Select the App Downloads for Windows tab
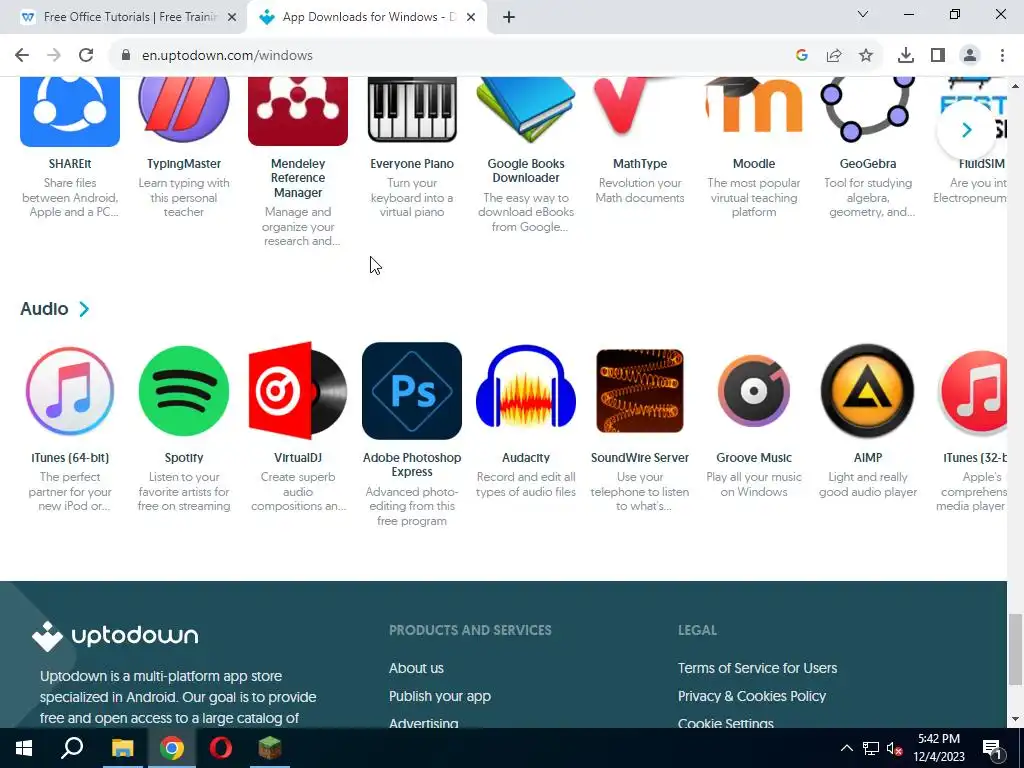 click(367, 17)
